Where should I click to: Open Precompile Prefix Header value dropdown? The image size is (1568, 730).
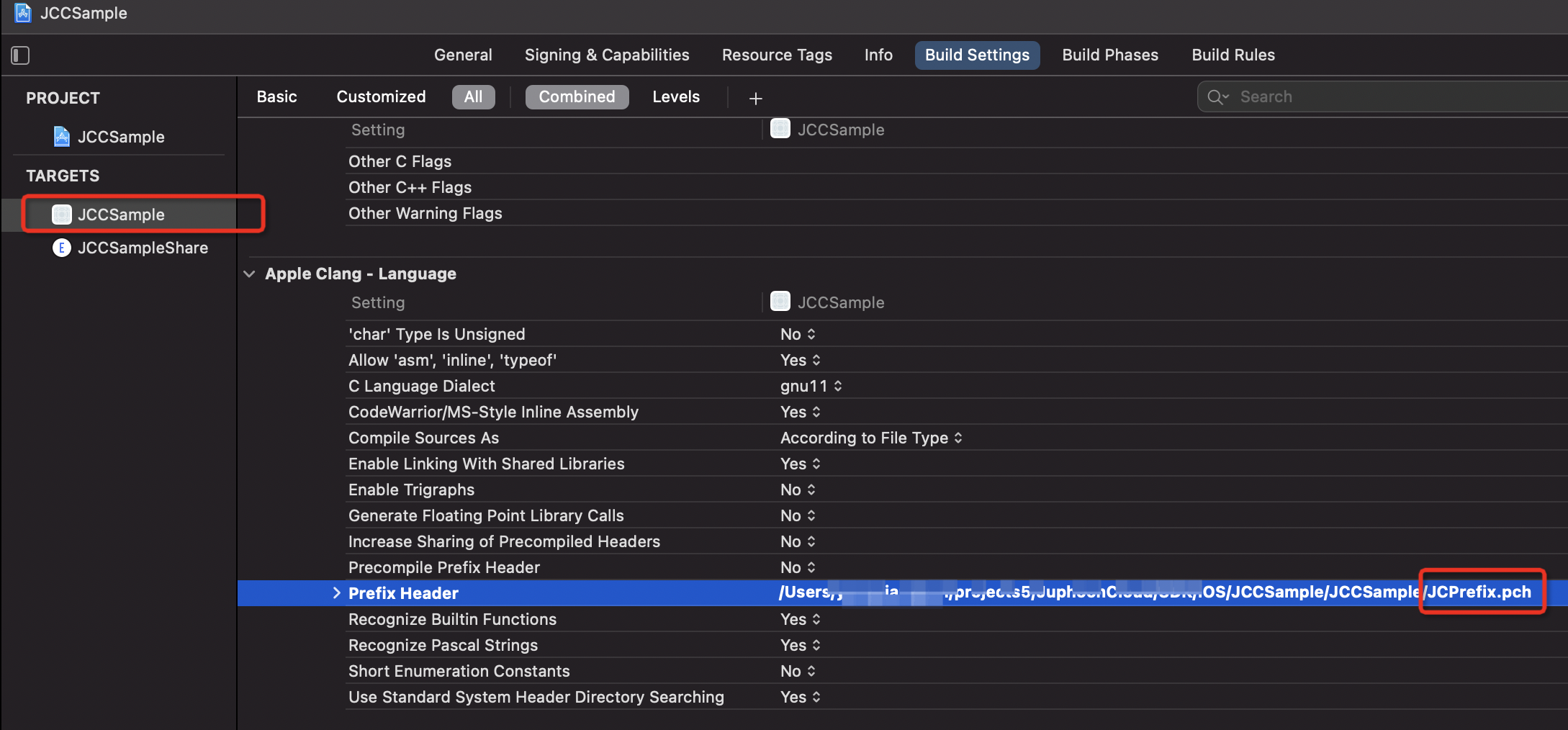point(798,567)
